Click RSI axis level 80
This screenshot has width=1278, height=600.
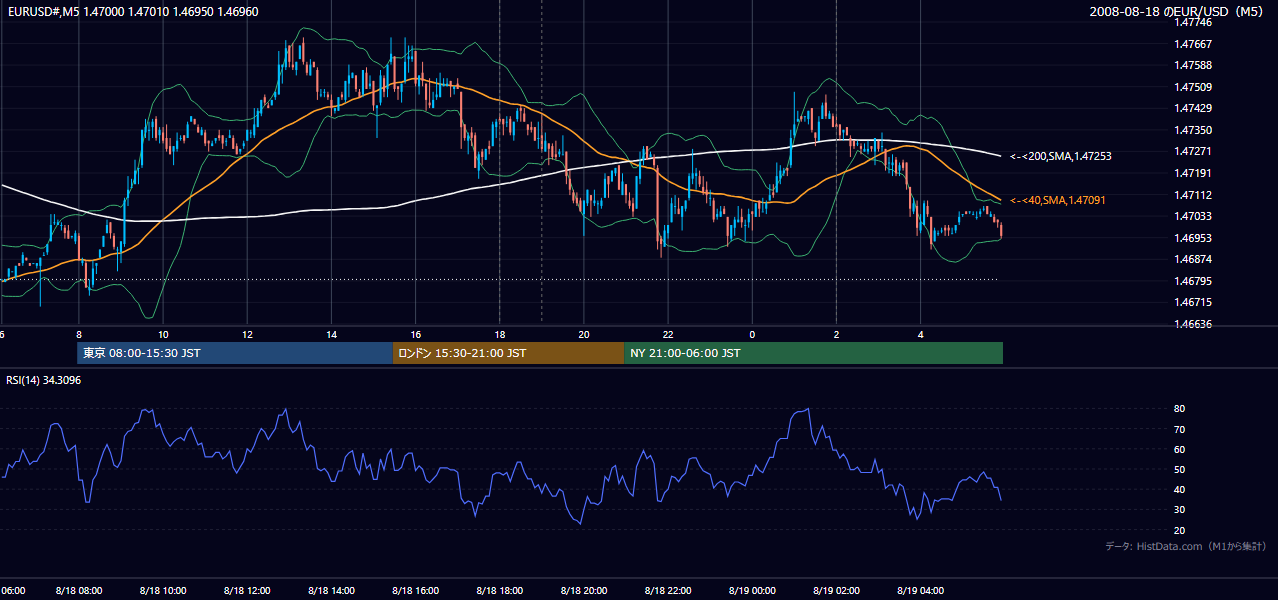1180,409
